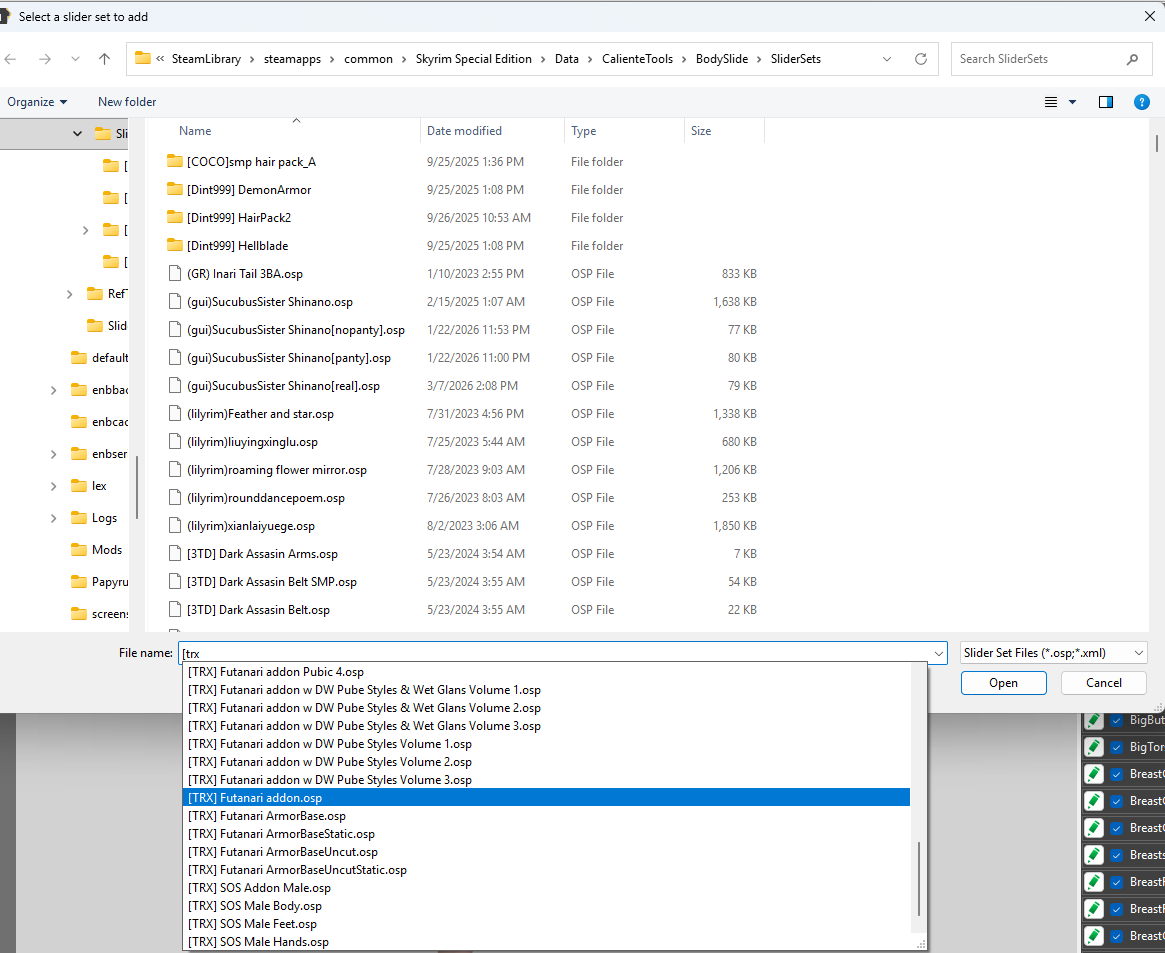Image resolution: width=1165 pixels, height=953 pixels.
Task: Select (lilyrim)xianlaiyuege.osp file
Action: pos(250,526)
